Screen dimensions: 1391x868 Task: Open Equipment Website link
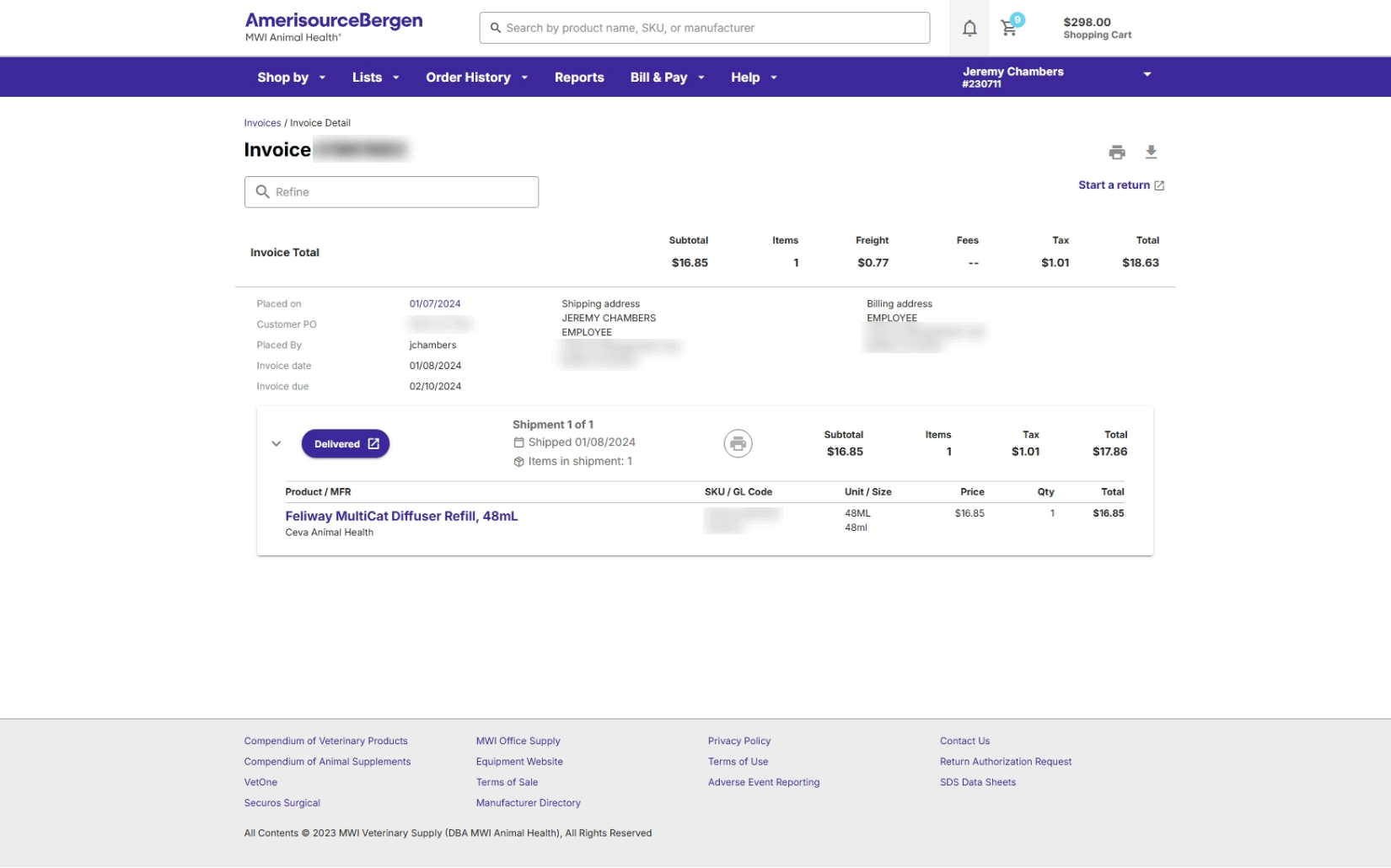(519, 762)
